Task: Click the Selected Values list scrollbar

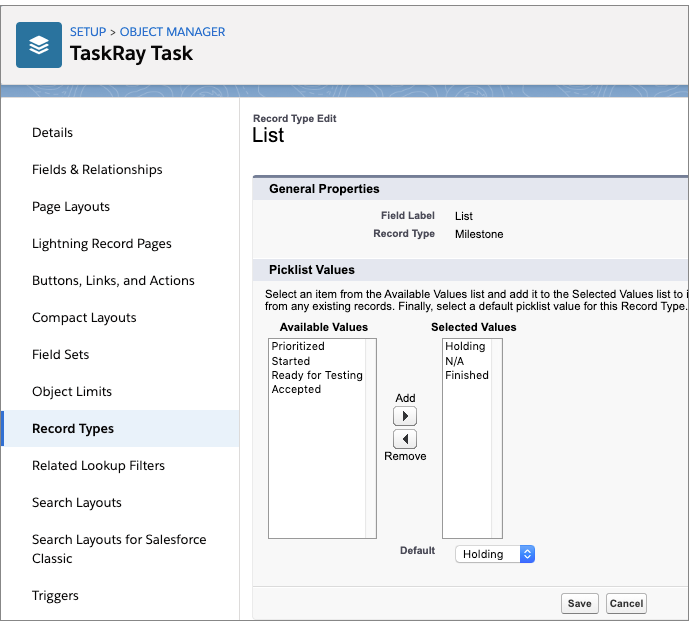Action: click(497, 438)
